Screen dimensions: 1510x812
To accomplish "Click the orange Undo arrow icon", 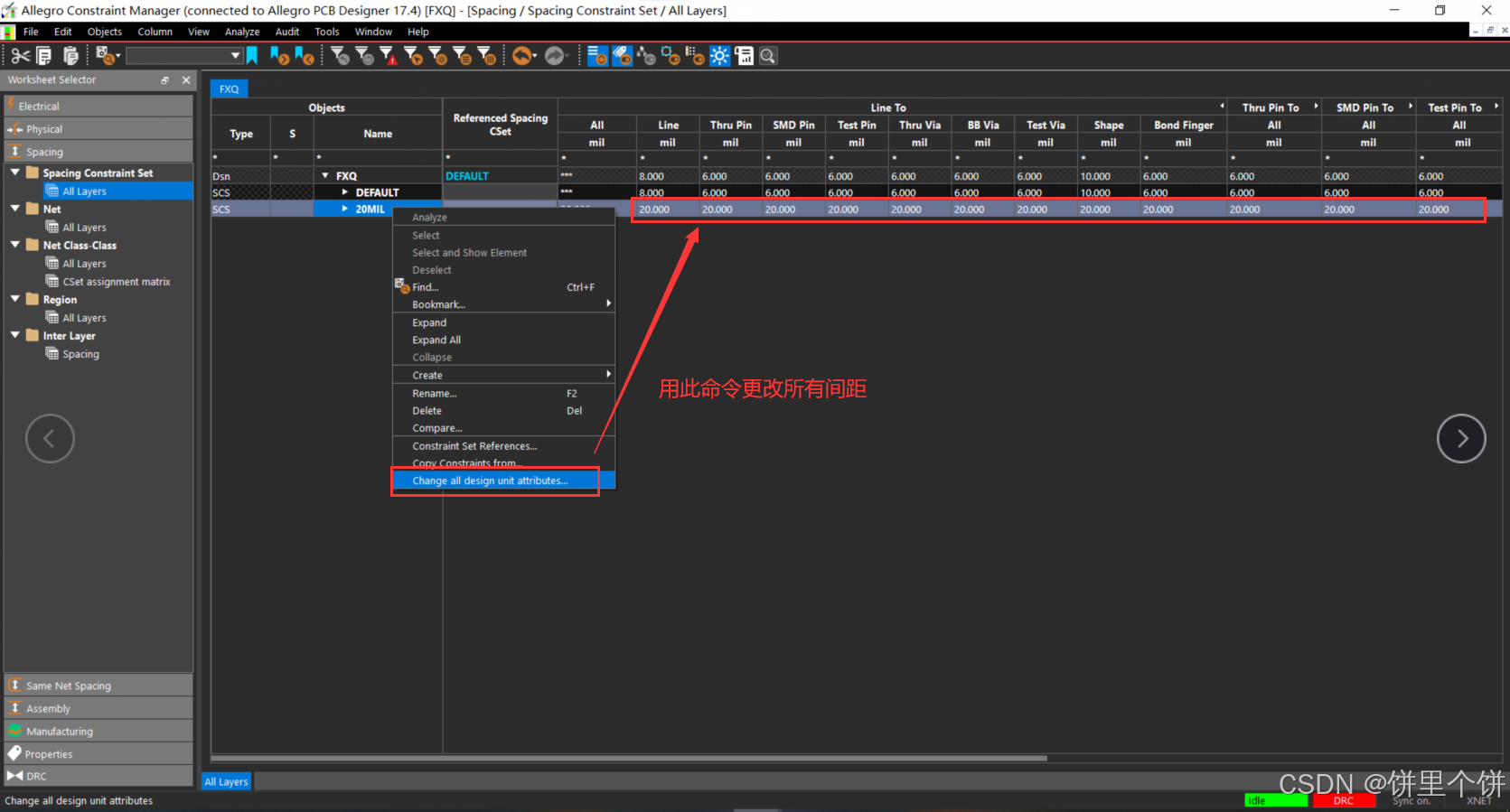I will [521, 56].
